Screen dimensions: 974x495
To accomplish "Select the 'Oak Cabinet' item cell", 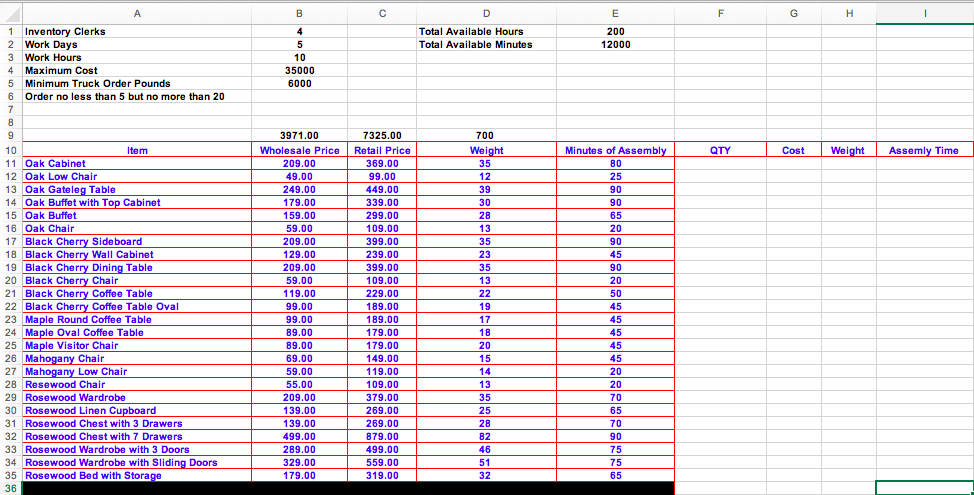I will point(137,163).
